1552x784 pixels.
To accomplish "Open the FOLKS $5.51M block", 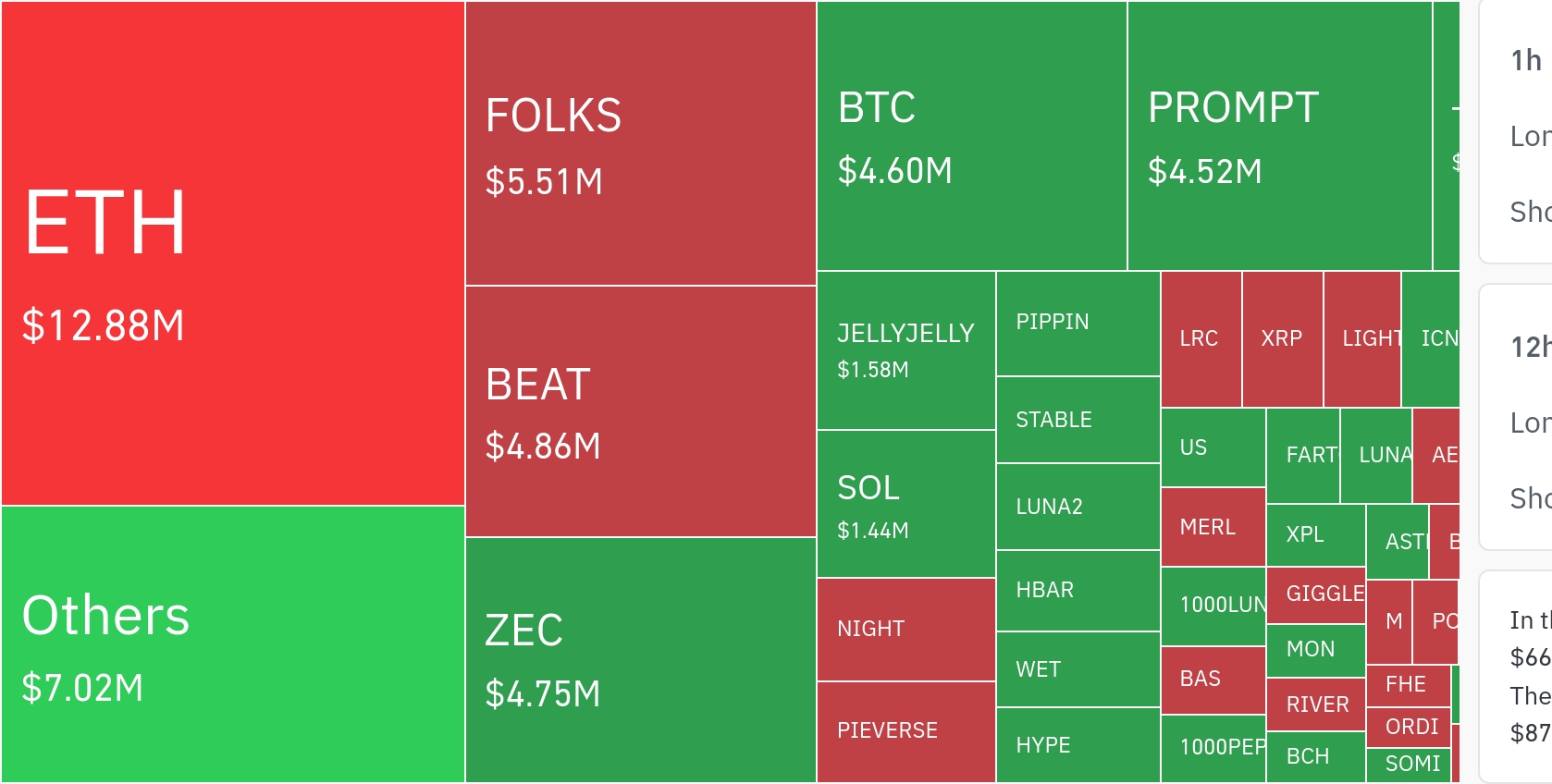I will 640,144.
